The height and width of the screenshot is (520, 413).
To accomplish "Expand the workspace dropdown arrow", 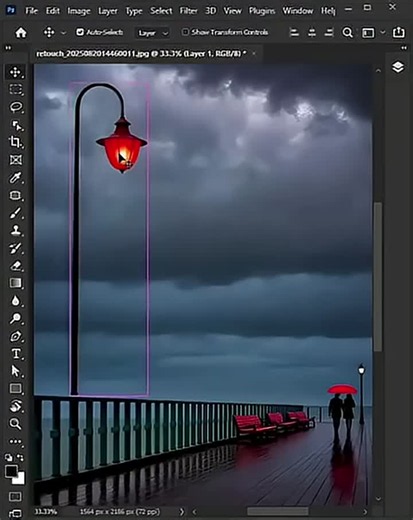I will (x=383, y=32).
